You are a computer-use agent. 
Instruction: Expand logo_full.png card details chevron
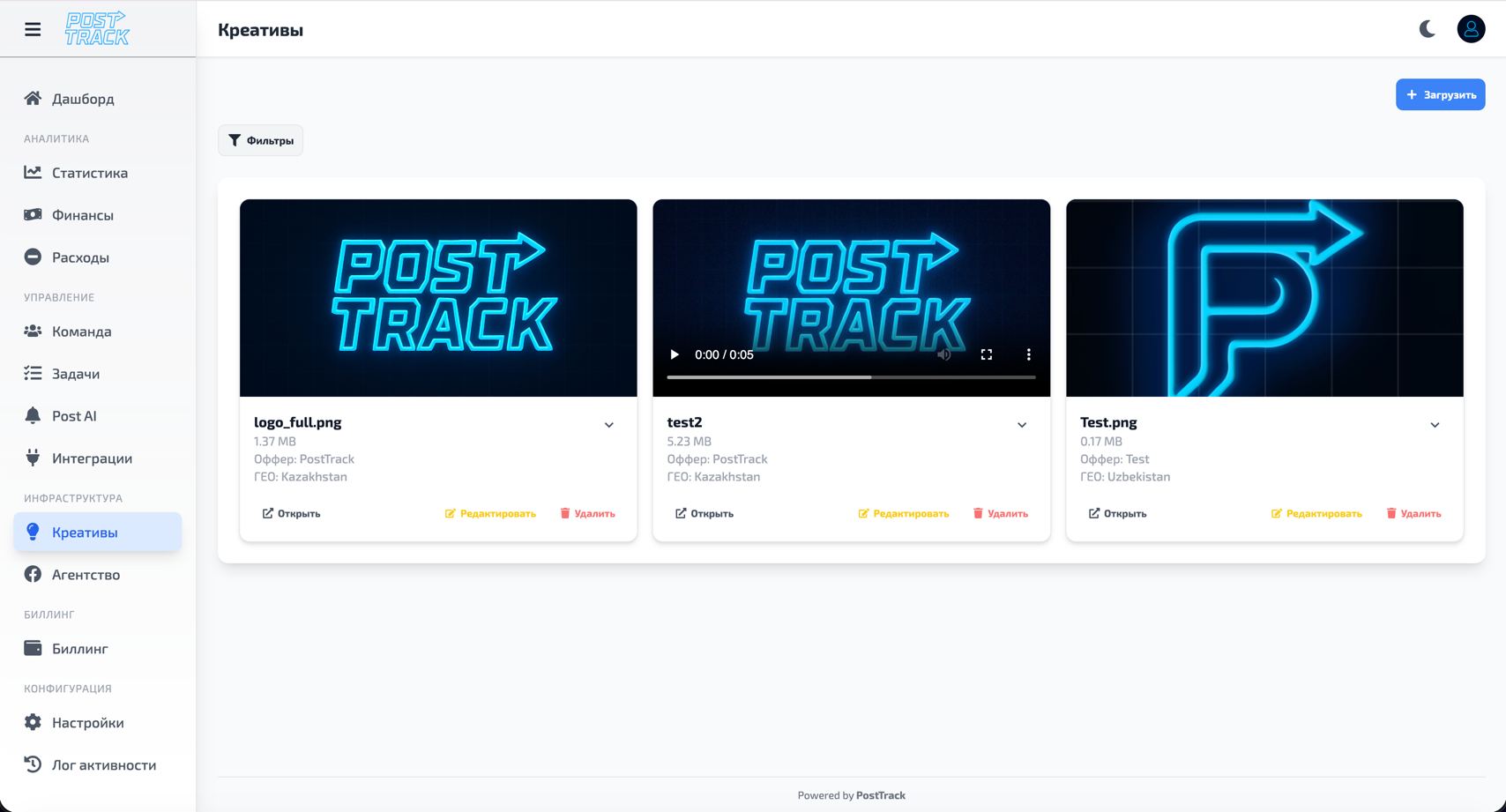[608, 425]
